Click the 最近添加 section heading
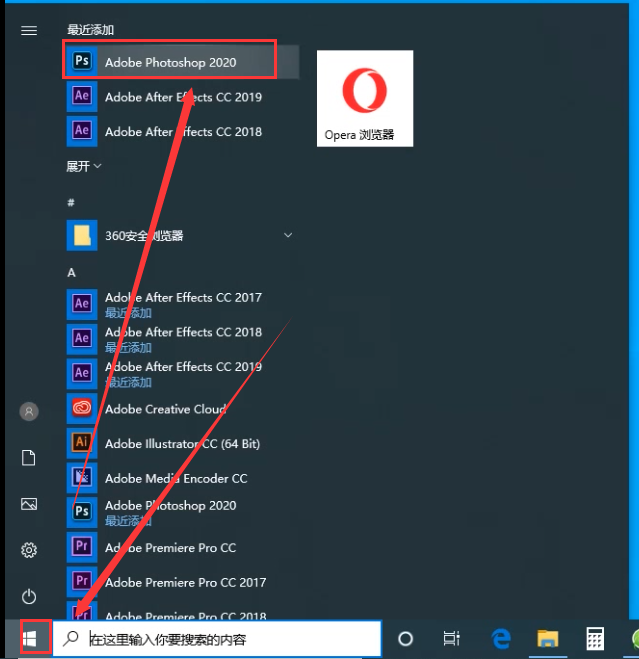The height and width of the screenshot is (659, 639). pos(90,30)
